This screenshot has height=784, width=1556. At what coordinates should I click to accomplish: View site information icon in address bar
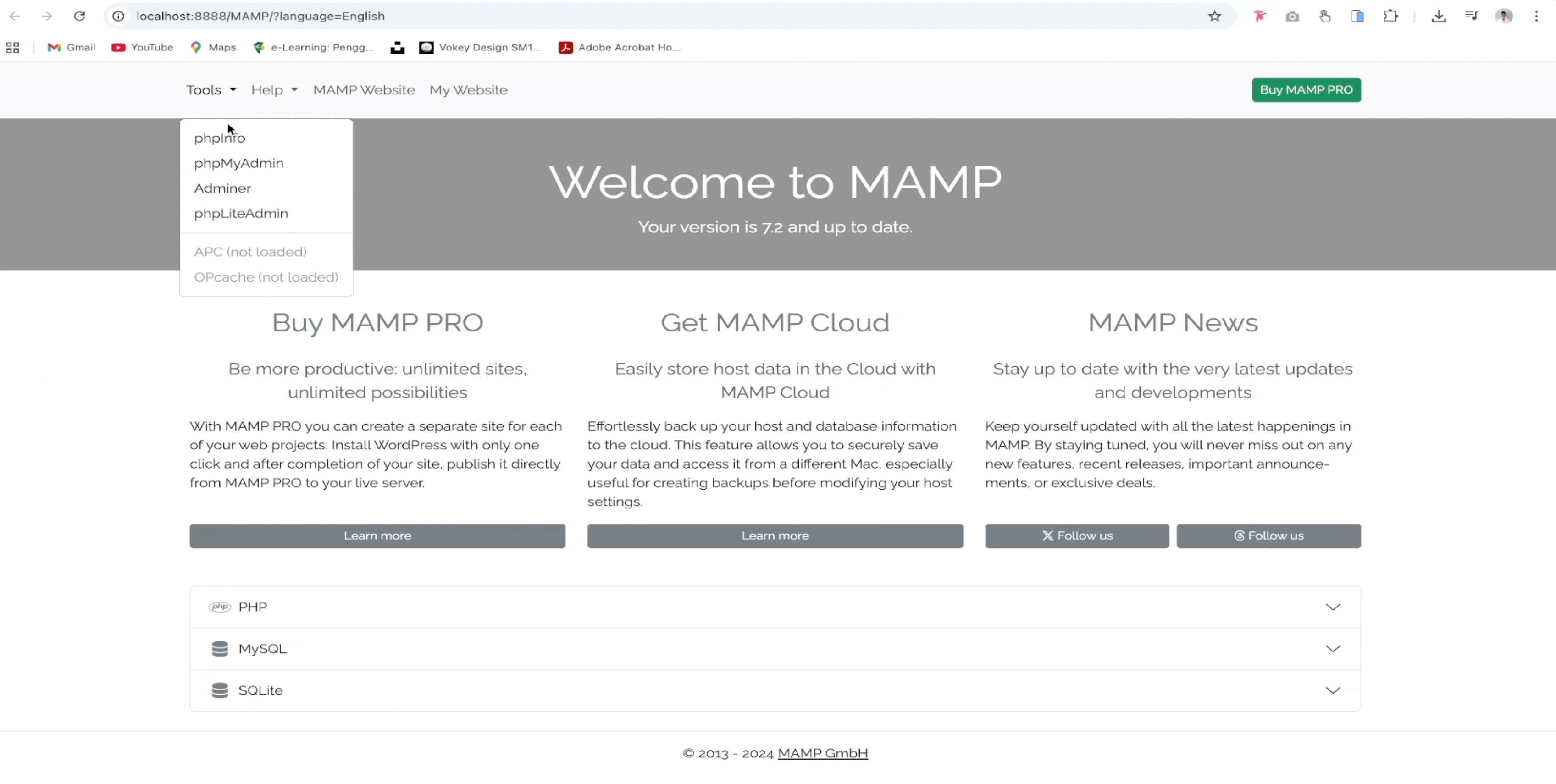click(x=118, y=17)
